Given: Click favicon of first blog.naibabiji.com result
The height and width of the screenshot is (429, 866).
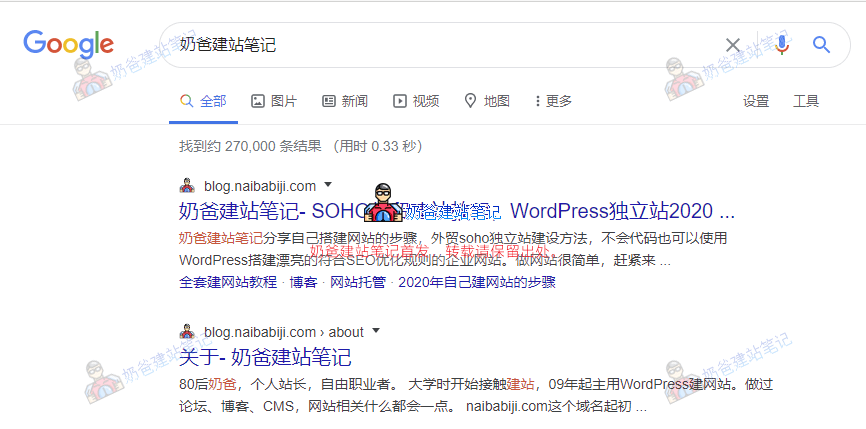Looking at the screenshot, I should click(x=186, y=186).
